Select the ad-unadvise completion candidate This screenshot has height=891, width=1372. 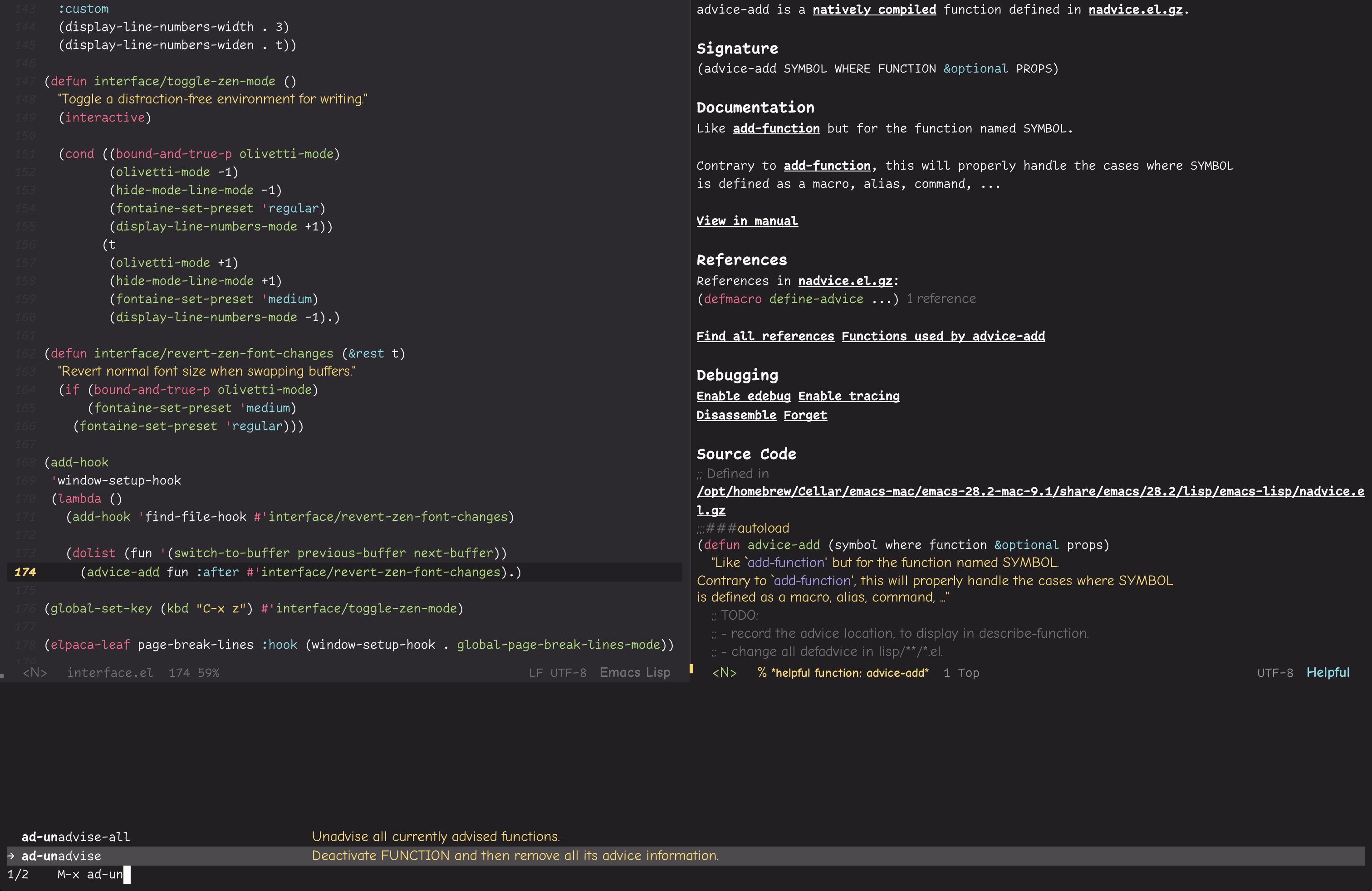pyautogui.click(x=61, y=856)
